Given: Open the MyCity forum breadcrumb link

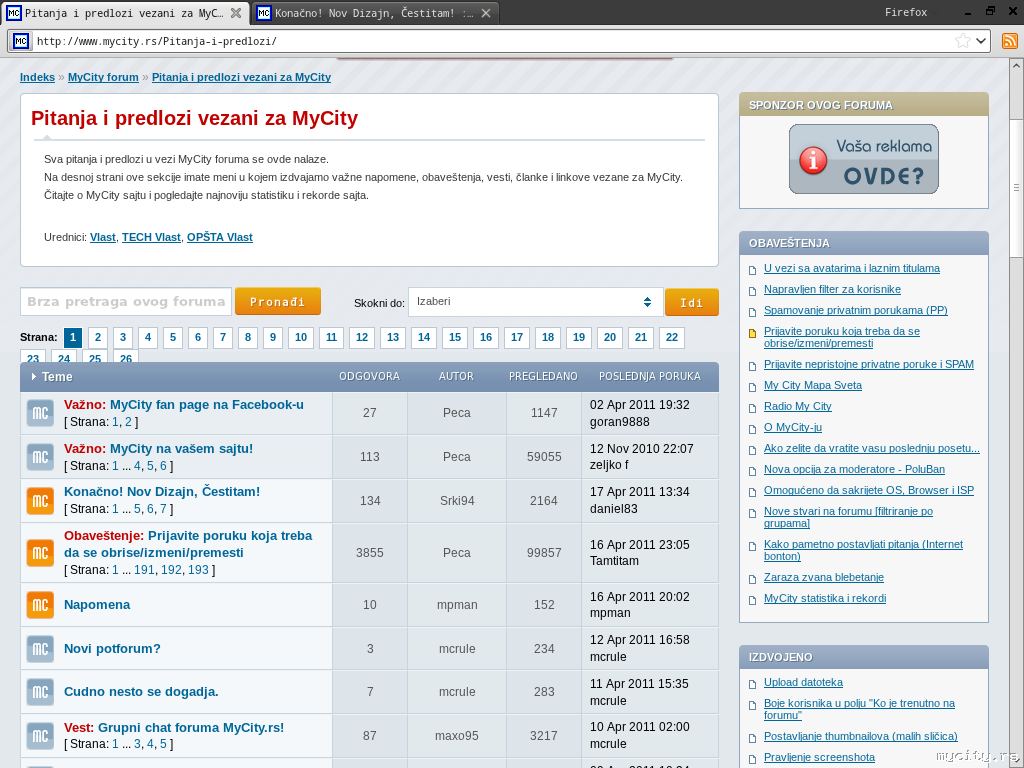Looking at the screenshot, I should click(103, 77).
